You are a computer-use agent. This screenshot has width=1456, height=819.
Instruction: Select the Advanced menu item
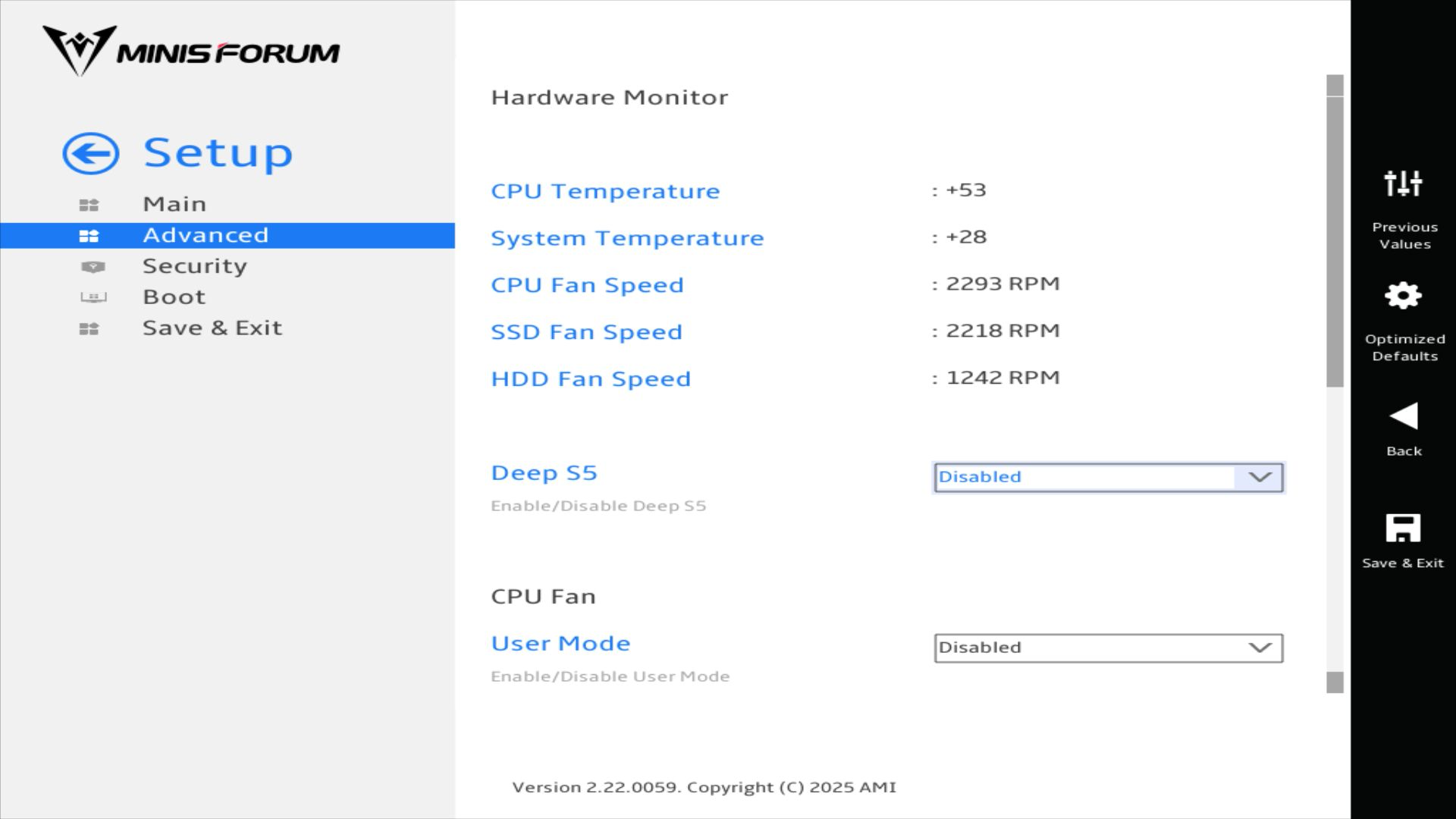tap(205, 235)
